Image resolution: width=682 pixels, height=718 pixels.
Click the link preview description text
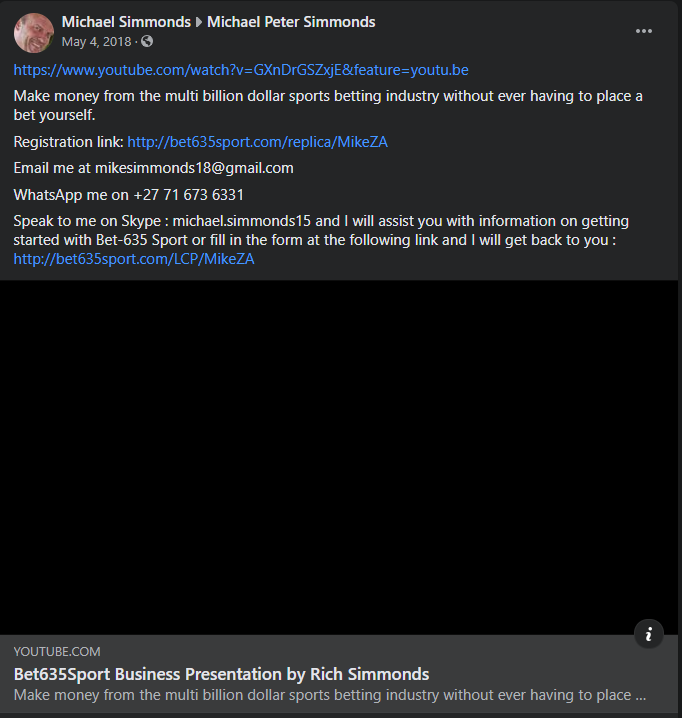click(330, 695)
